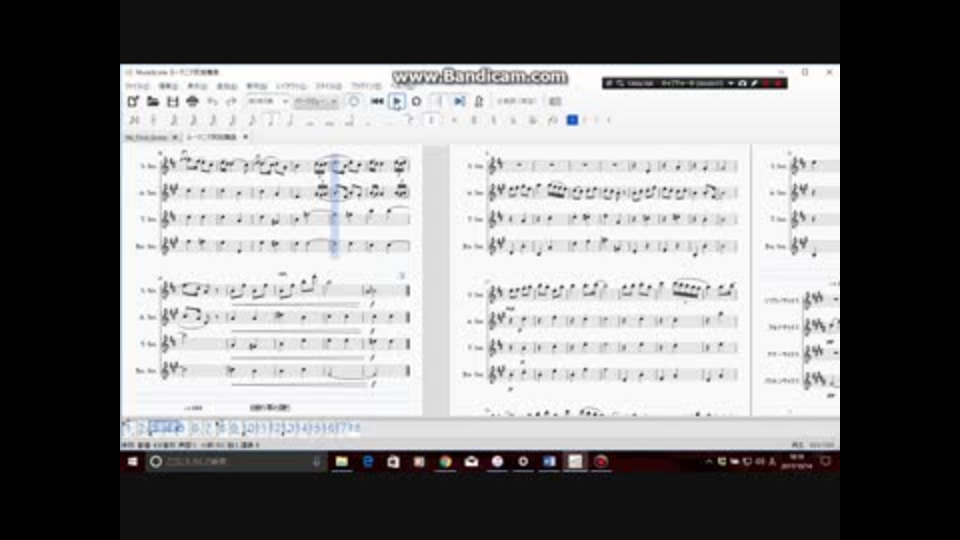This screenshot has height=540, width=960.
Task: Flip note stem direction
Action: tap(552, 121)
